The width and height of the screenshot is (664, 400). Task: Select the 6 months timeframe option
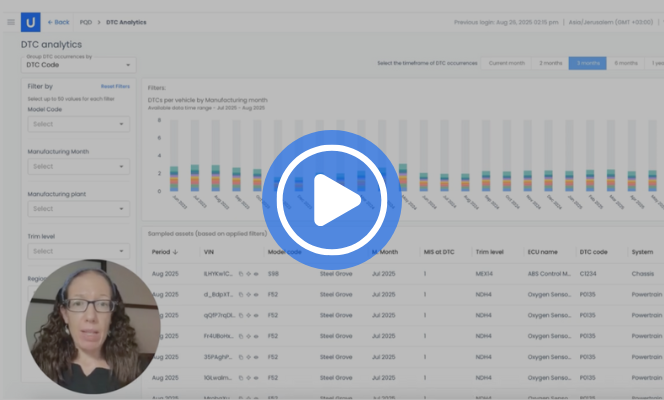[625, 63]
